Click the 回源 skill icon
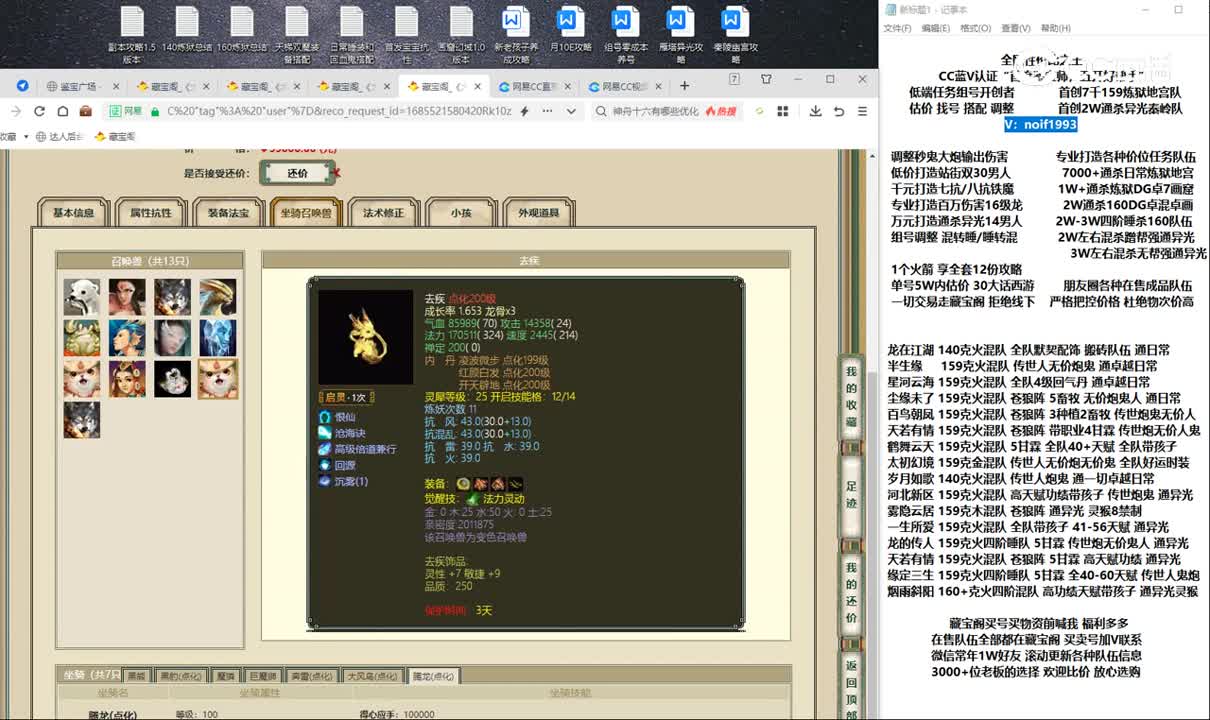The image size is (1210, 720). (x=325, y=465)
